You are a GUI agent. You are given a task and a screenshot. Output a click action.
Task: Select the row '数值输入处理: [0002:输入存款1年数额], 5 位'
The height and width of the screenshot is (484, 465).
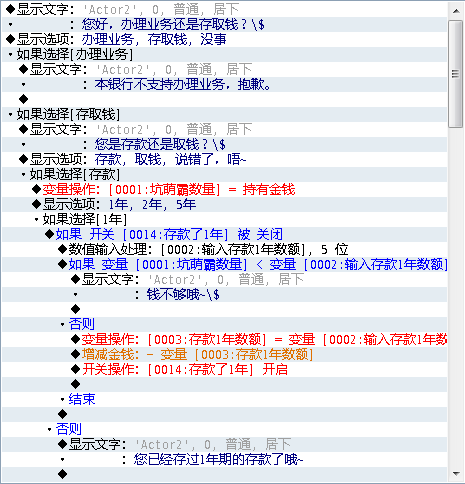coord(224,249)
